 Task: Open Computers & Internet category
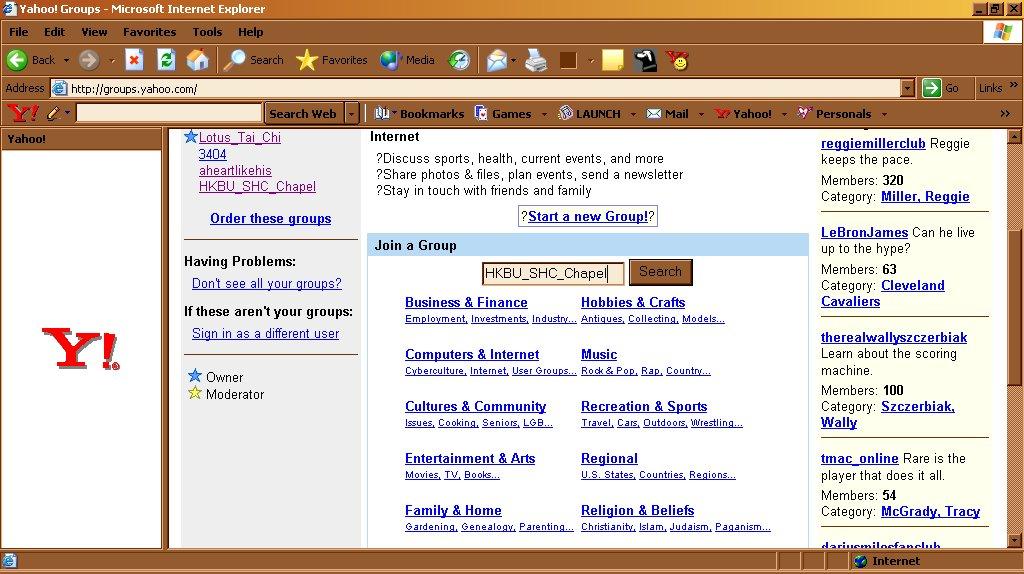(472, 354)
